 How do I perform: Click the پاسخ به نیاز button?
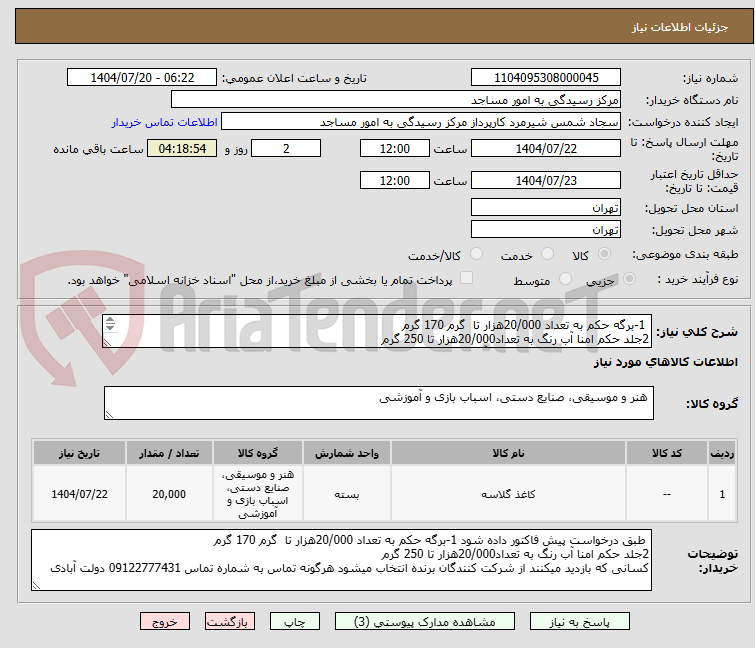pyautogui.click(x=579, y=622)
